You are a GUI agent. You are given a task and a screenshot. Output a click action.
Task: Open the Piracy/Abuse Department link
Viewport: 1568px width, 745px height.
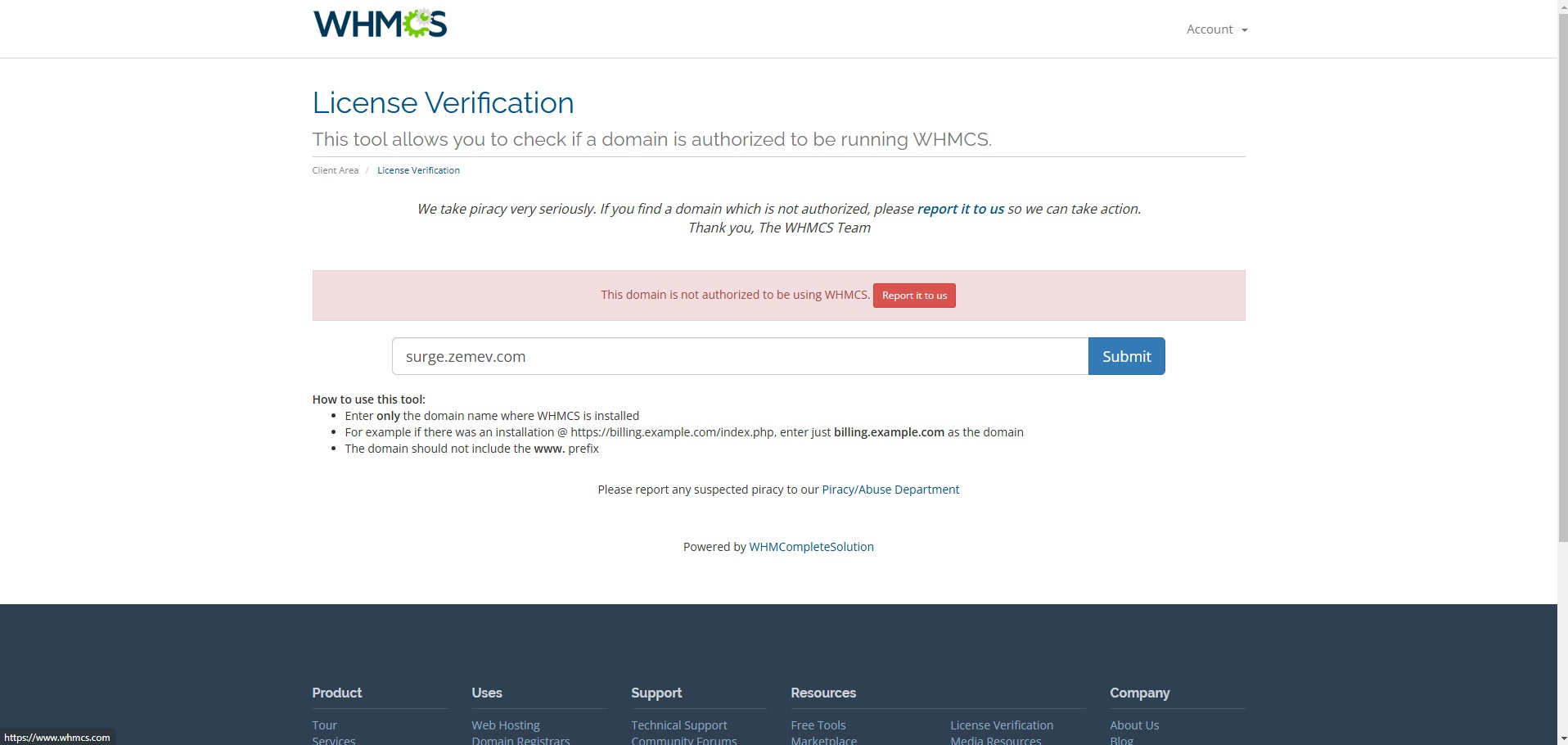(x=890, y=490)
